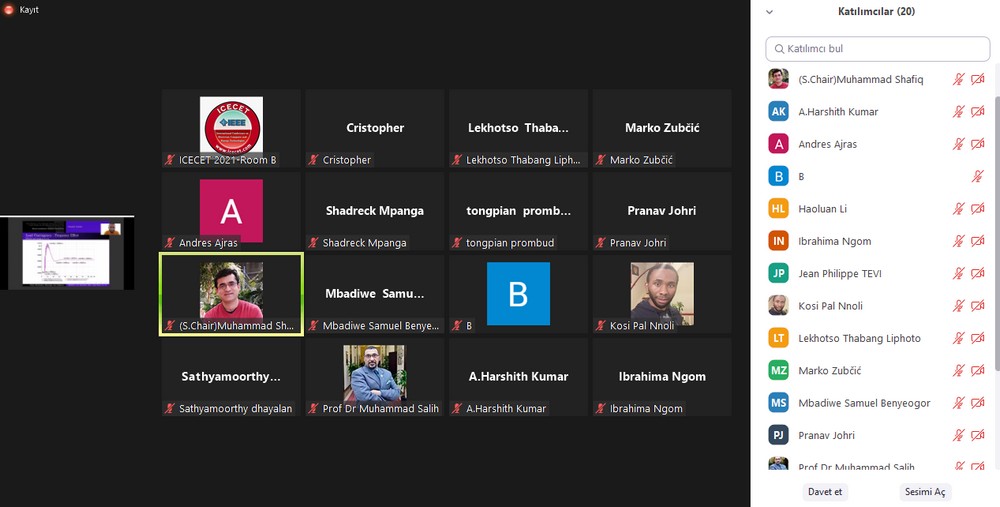
Task: Click the search magnifier icon in participant search
Action: pos(777,48)
